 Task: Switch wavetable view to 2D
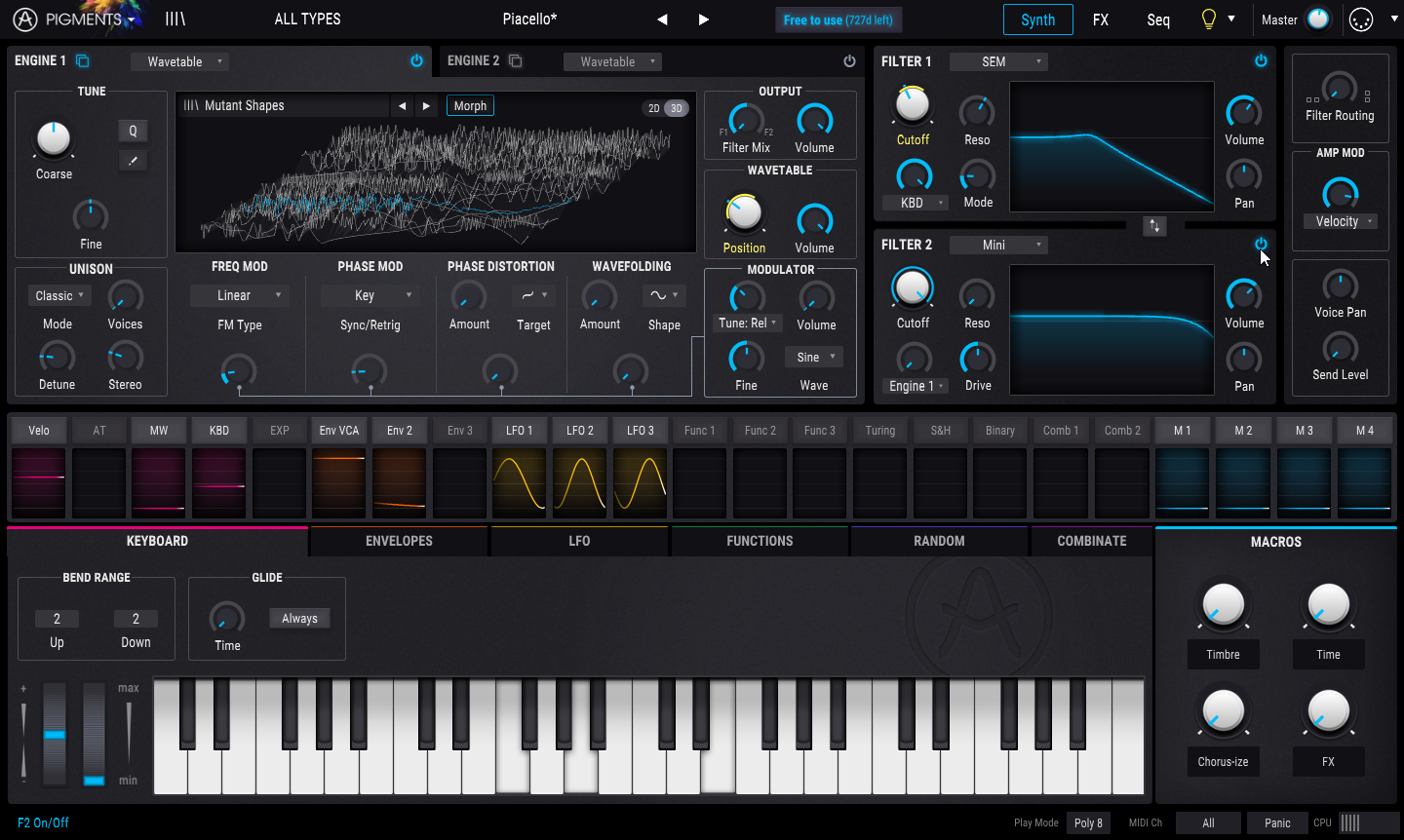(x=654, y=108)
